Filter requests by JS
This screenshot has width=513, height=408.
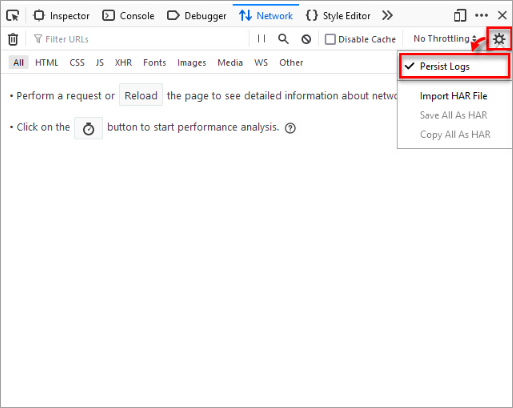(100, 63)
